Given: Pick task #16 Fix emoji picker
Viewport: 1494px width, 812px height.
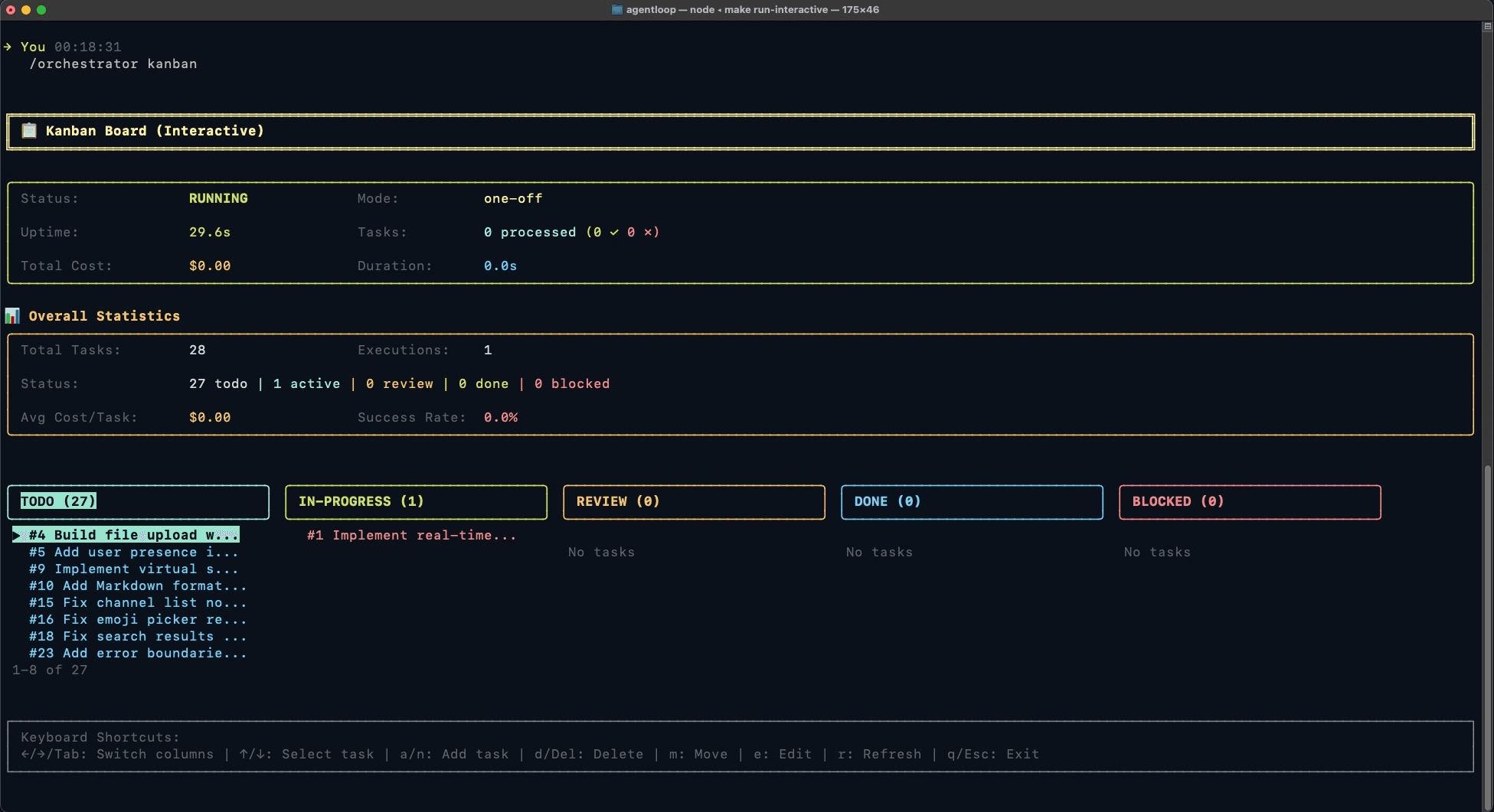Looking at the screenshot, I should [x=138, y=619].
